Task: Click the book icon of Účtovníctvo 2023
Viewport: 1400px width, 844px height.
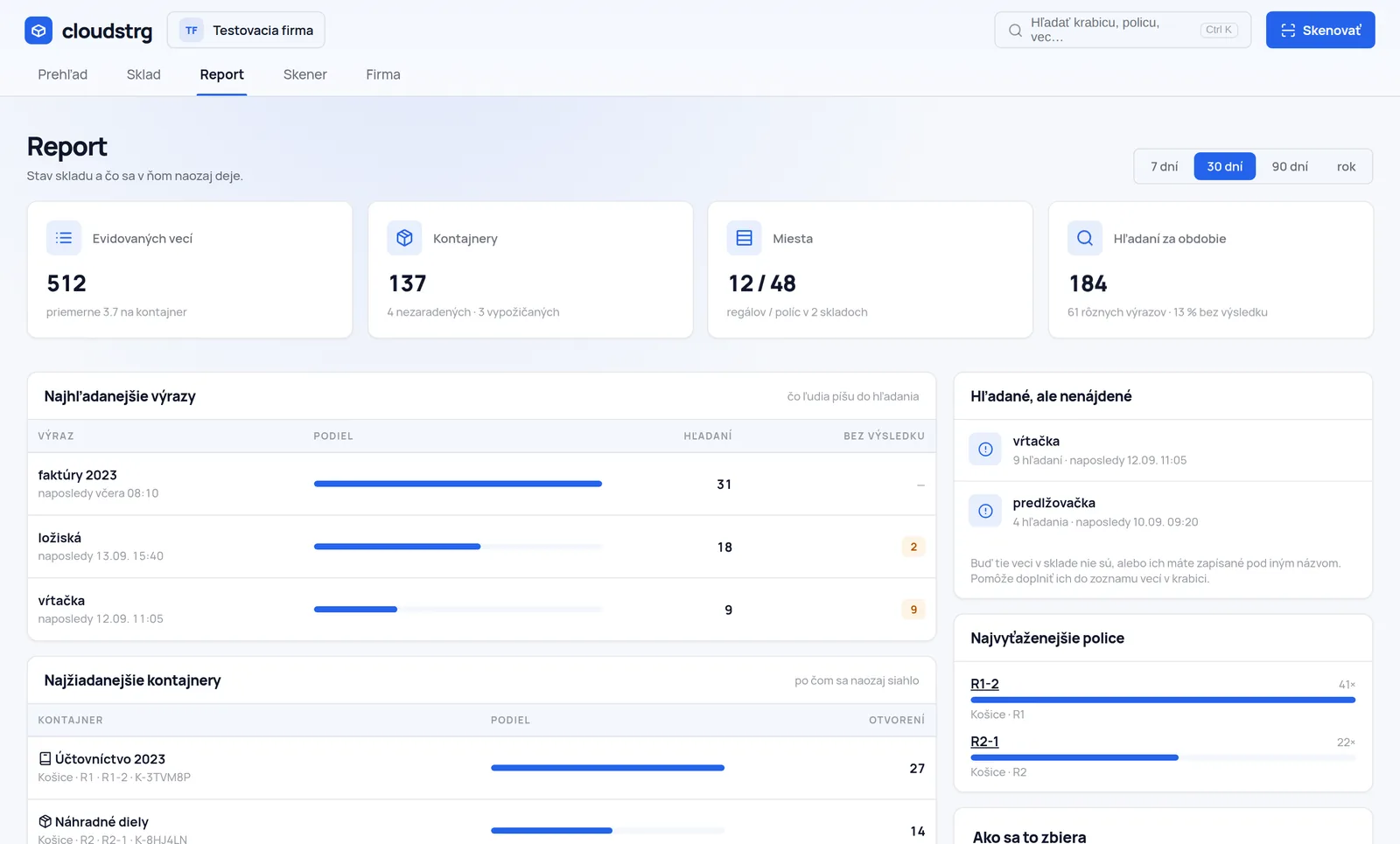Action: pyautogui.click(x=45, y=758)
